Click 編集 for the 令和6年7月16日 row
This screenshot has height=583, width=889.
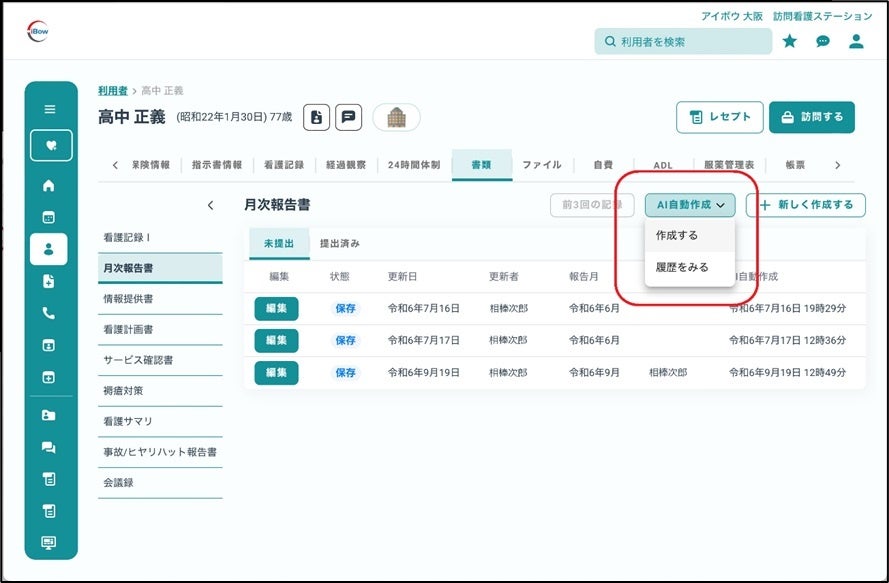pos(276,309)
